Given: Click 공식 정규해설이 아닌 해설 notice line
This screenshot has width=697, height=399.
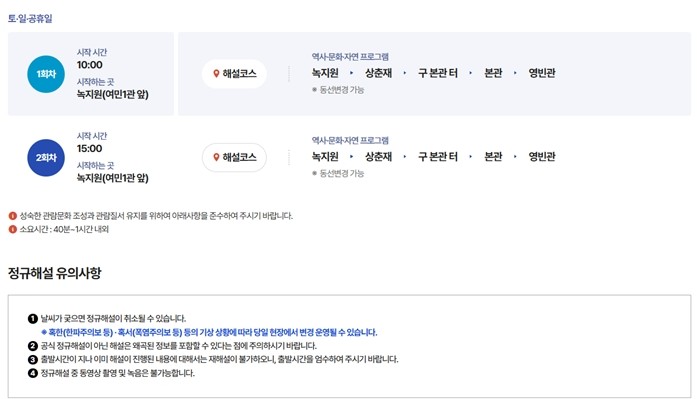Looking at the screenshot, I should [179, 346].
